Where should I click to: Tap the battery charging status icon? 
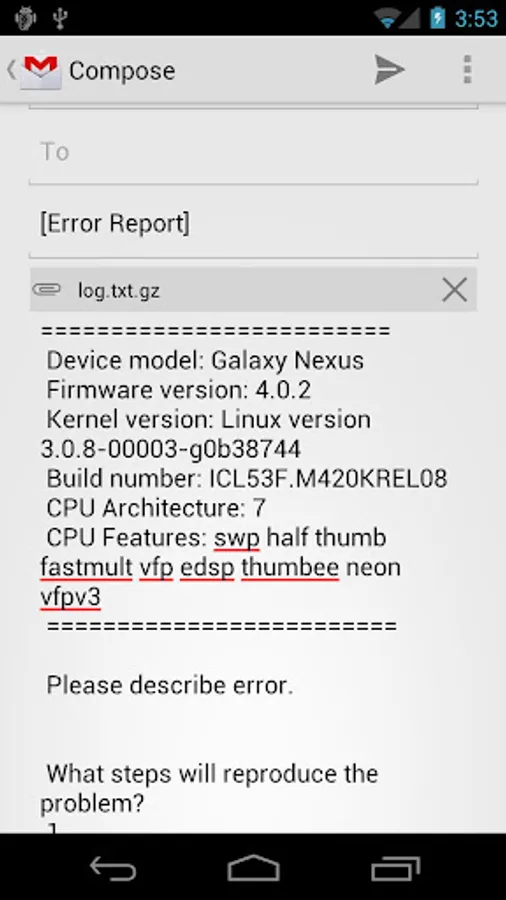click(437, 18)
